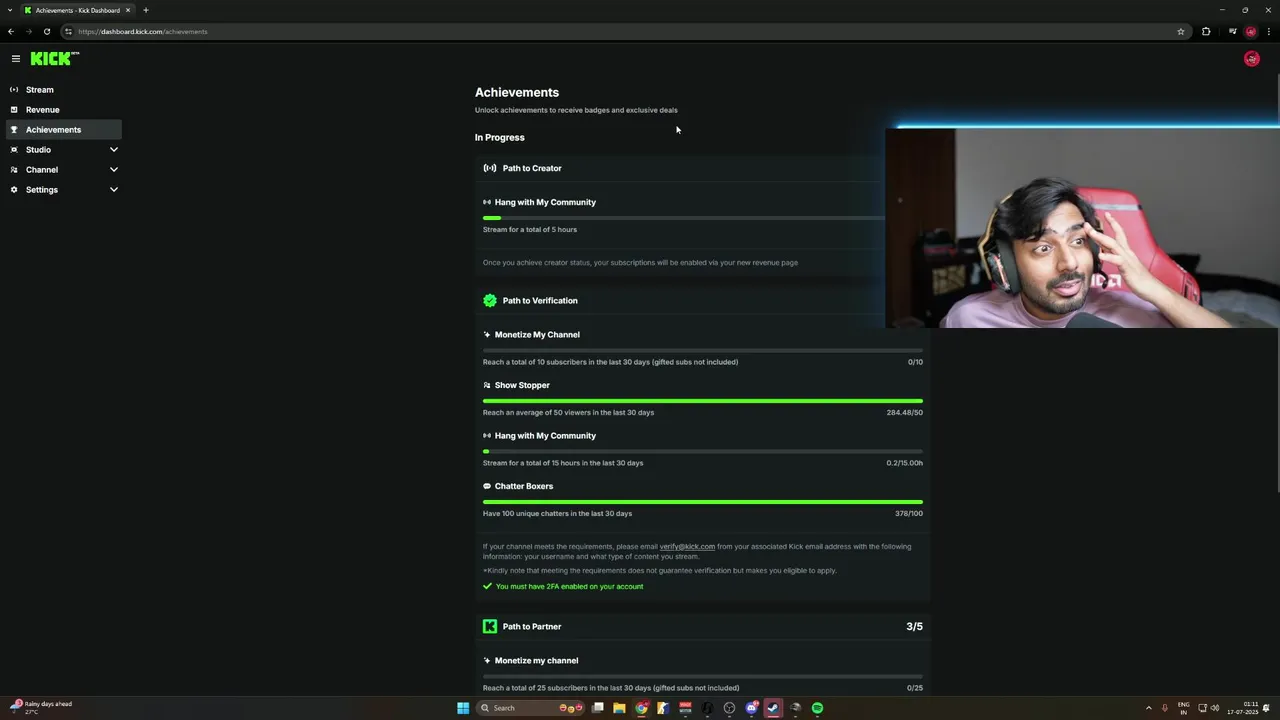Open the hamburger menu beside Kick logo

click(15, 59)
